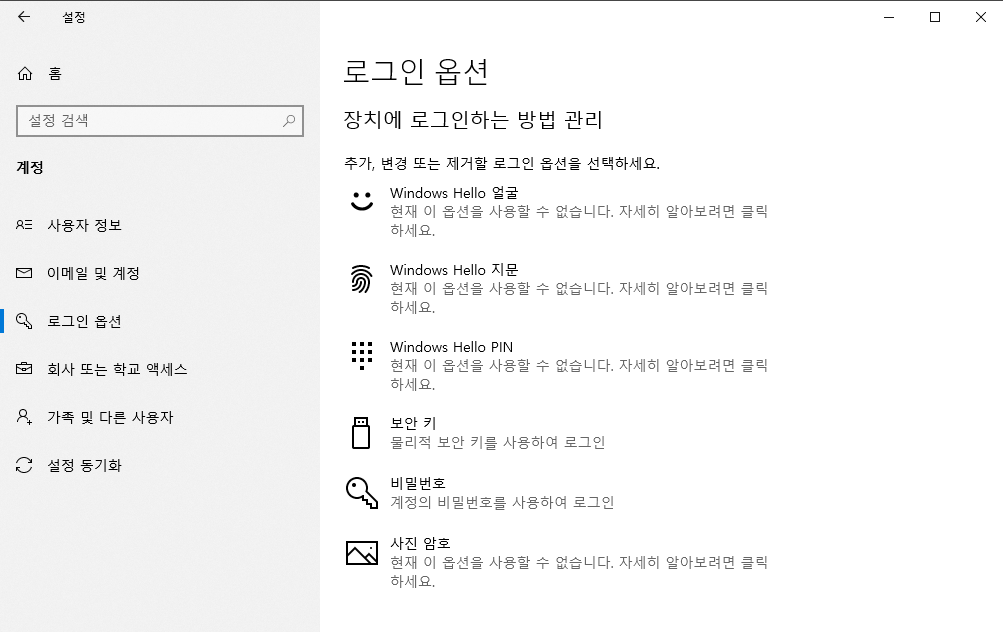
Task: Click the briefcase icon for 회사 또는 학교 액세스
Action: (x=24, y=368)
